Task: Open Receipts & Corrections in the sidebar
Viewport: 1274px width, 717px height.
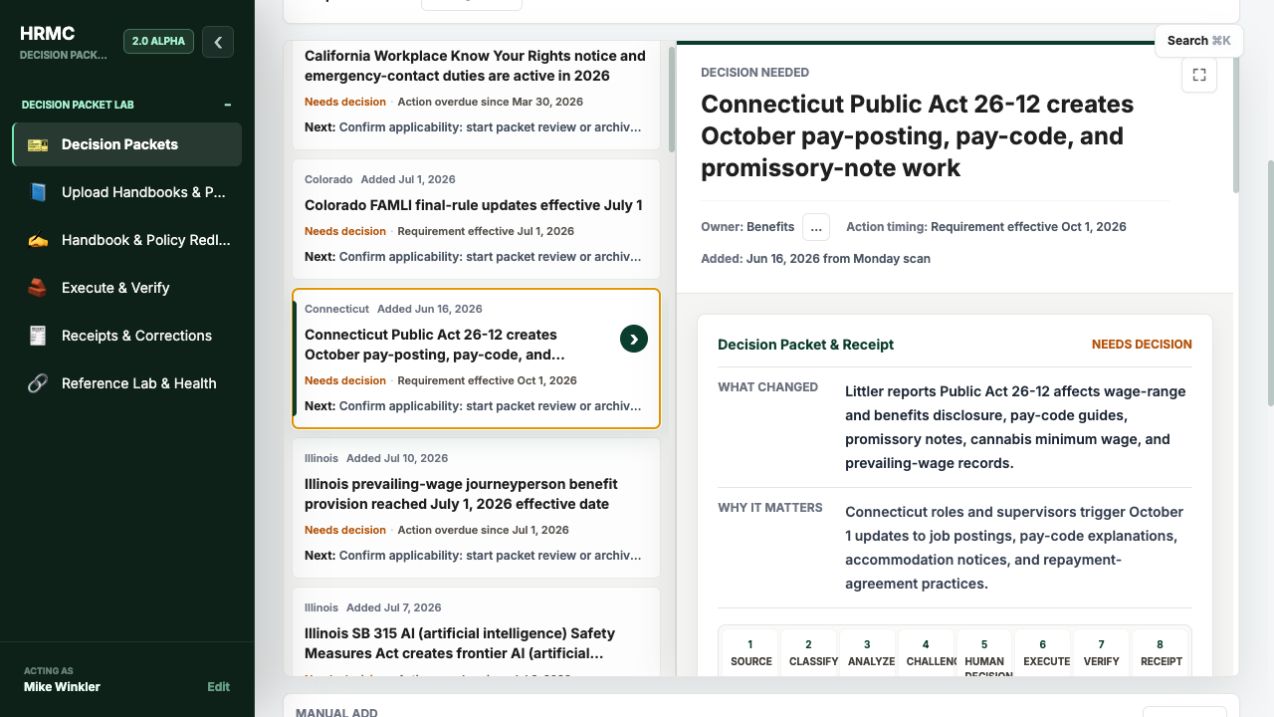Action: pos(127,336)
